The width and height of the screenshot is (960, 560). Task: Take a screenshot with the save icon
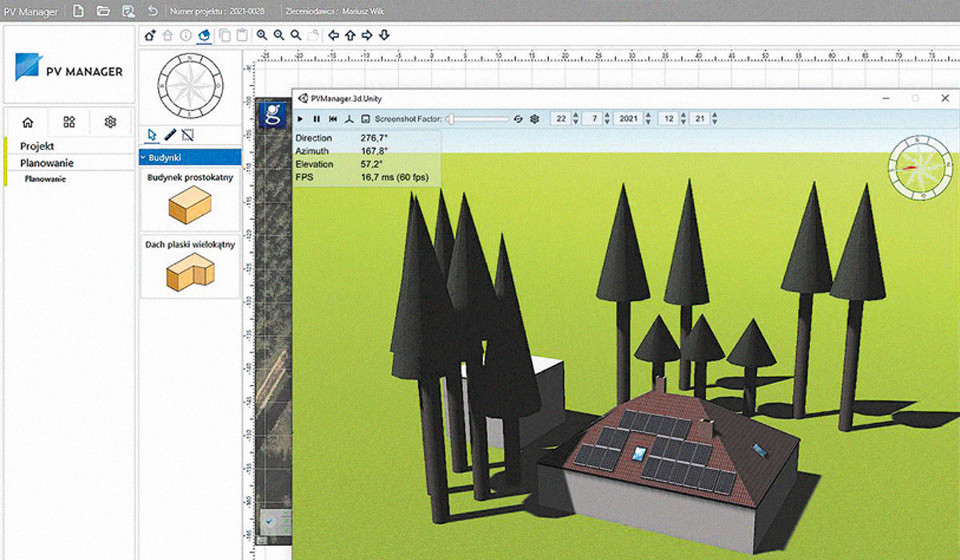pyautogui.click(x=366, y=119)
